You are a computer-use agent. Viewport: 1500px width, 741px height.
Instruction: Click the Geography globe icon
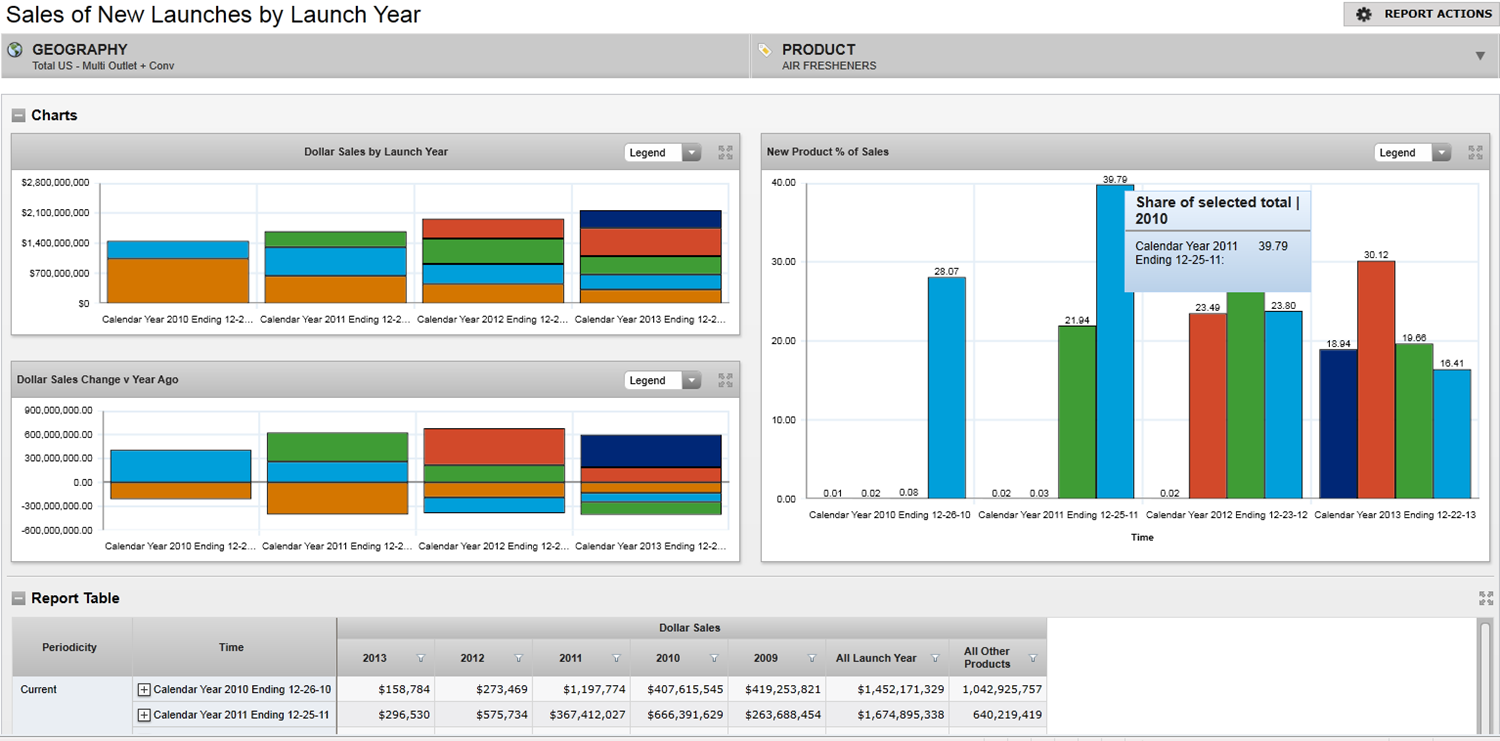click(x=15, y=50)
